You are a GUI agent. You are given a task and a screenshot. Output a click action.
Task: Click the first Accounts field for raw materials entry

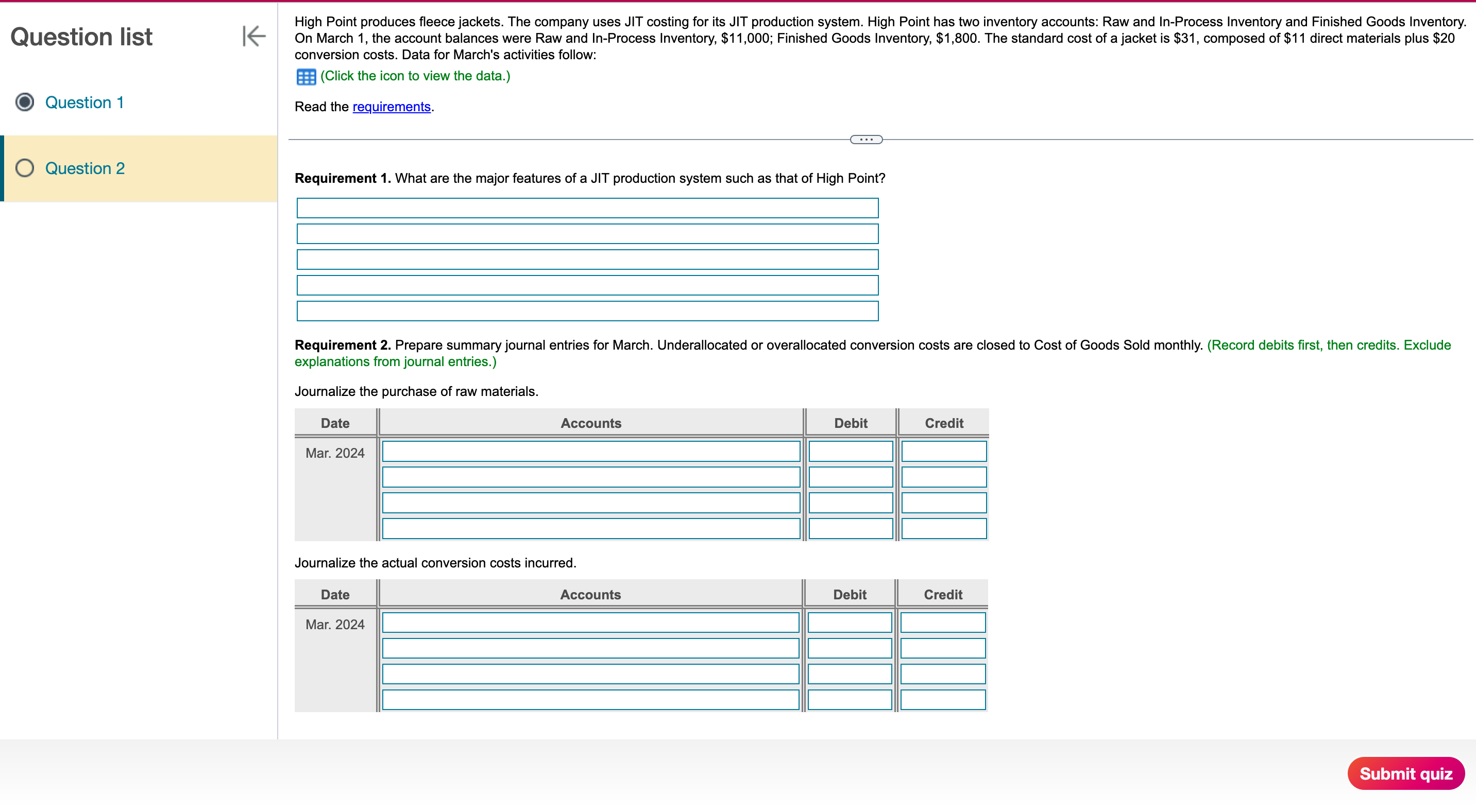(591, 451)
